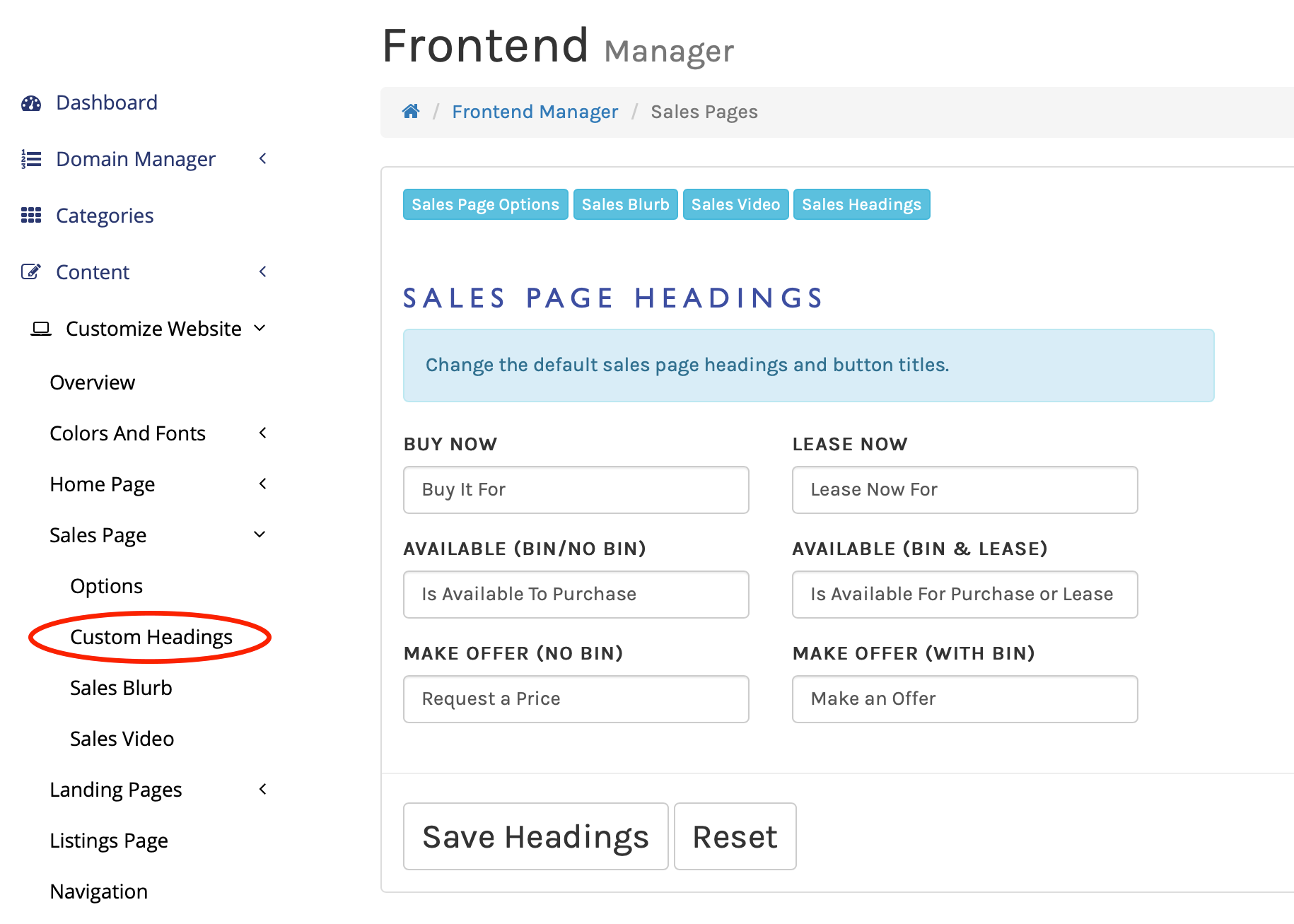Open the Sales Video tab
1294x924 pixels.
tap(735, 204)
